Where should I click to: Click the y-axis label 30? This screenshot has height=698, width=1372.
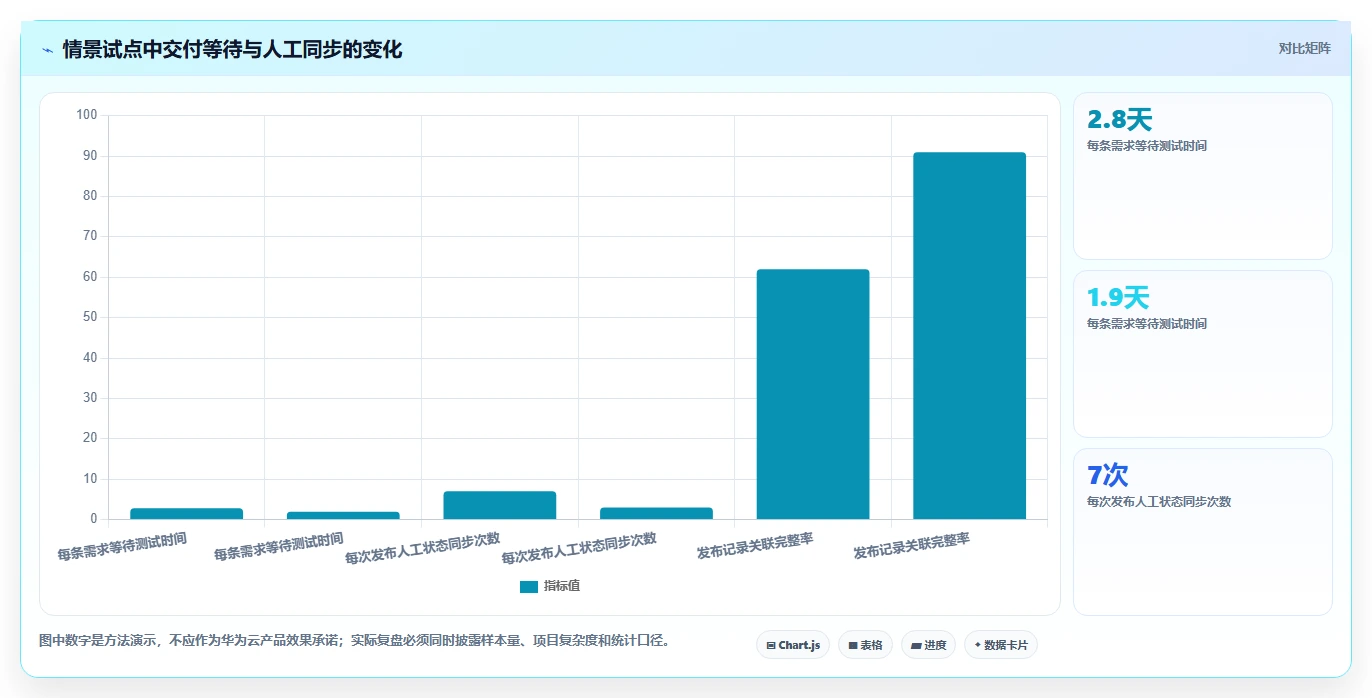pos(90,398)
